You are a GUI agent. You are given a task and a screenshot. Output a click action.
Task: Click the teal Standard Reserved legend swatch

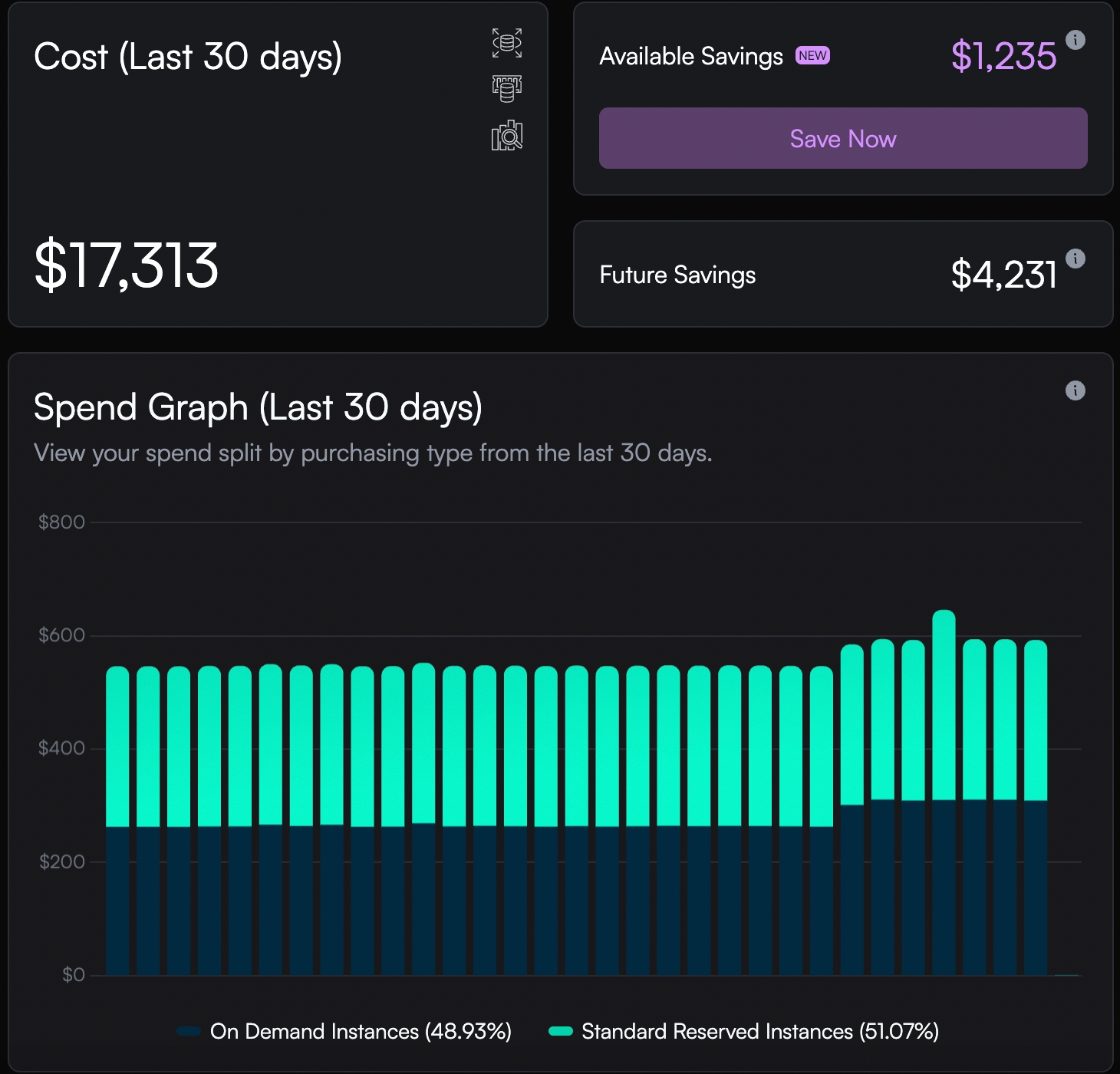561,1031
